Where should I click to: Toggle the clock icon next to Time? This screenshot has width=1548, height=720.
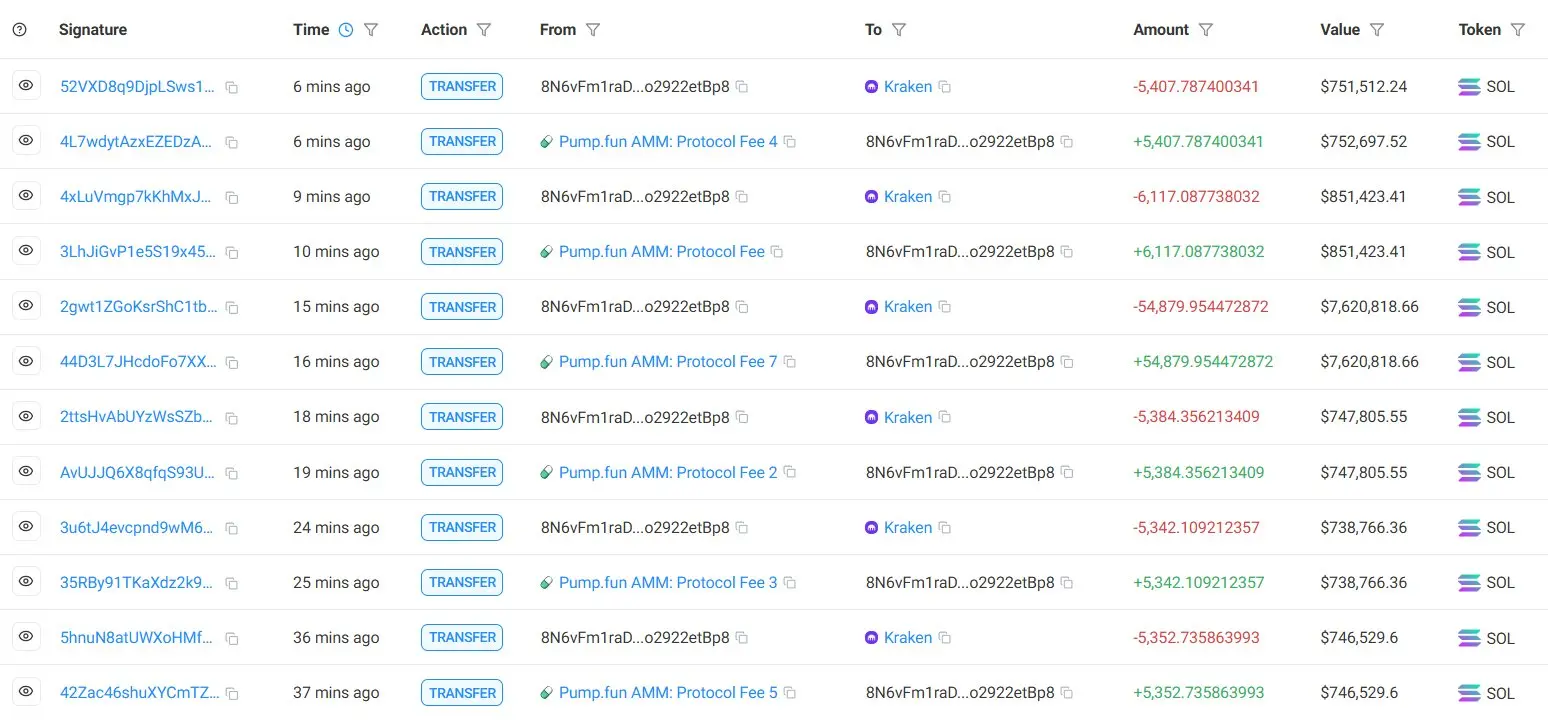coord(346,30)
